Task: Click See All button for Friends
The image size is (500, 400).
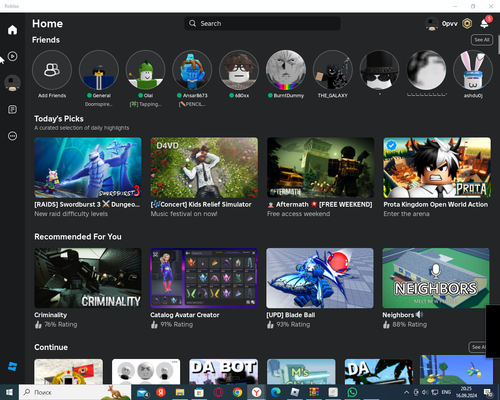Action: pos(482,40)
